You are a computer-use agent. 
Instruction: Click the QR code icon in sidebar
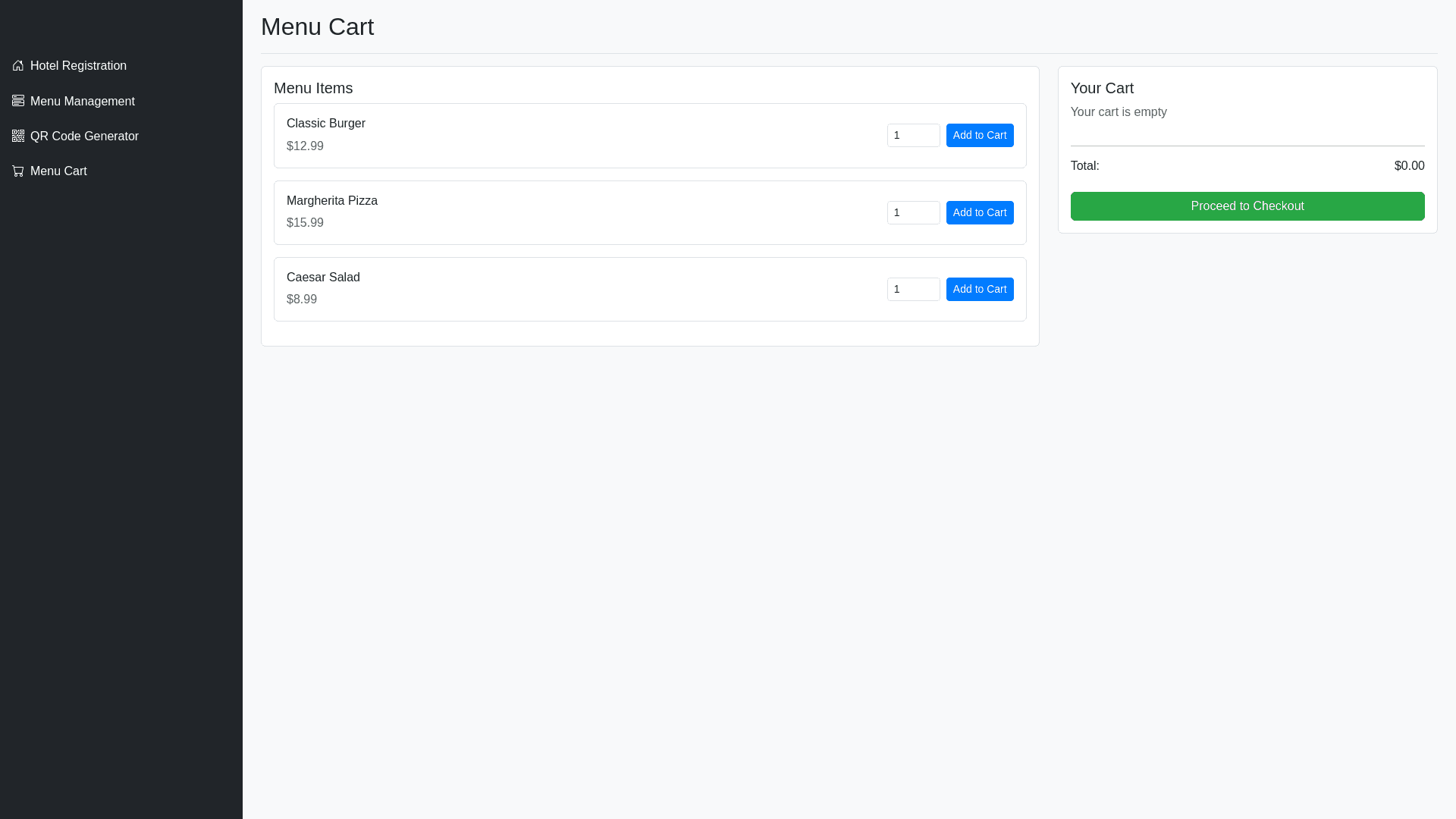pos(18,136)
